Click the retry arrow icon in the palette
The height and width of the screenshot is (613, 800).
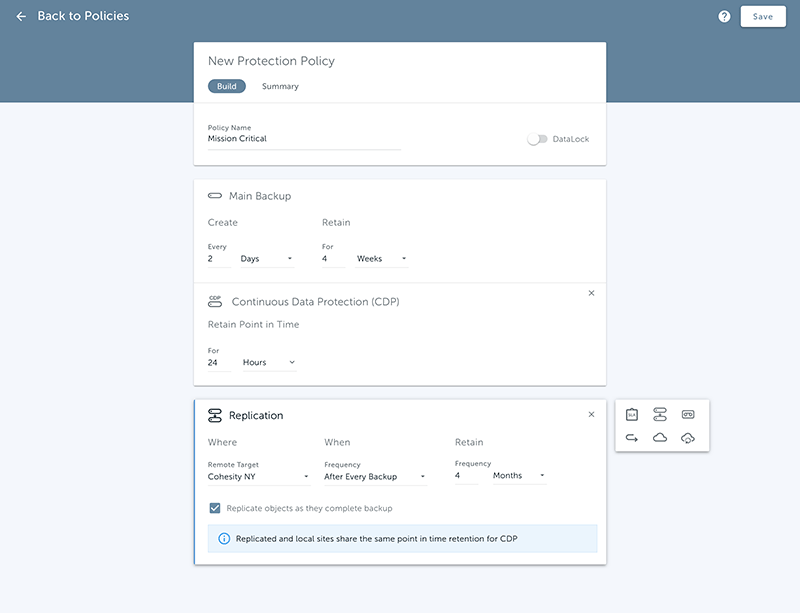pyautogui.click(x=632, y=438)
